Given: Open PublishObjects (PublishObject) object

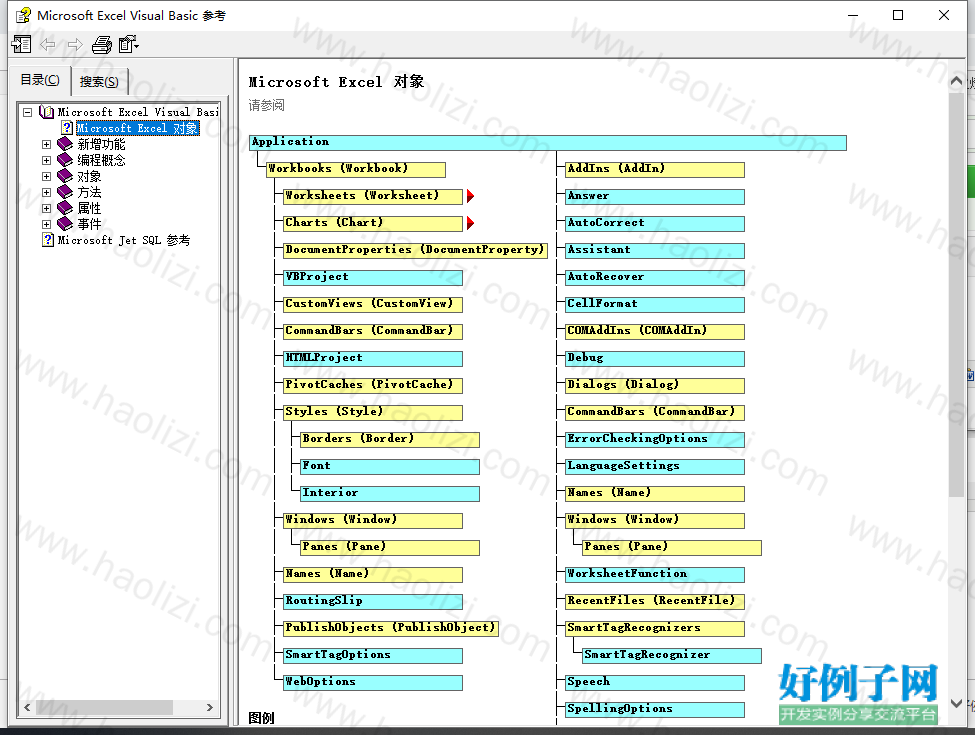Looking at the screenshot, I should click(x=391, y=628).
